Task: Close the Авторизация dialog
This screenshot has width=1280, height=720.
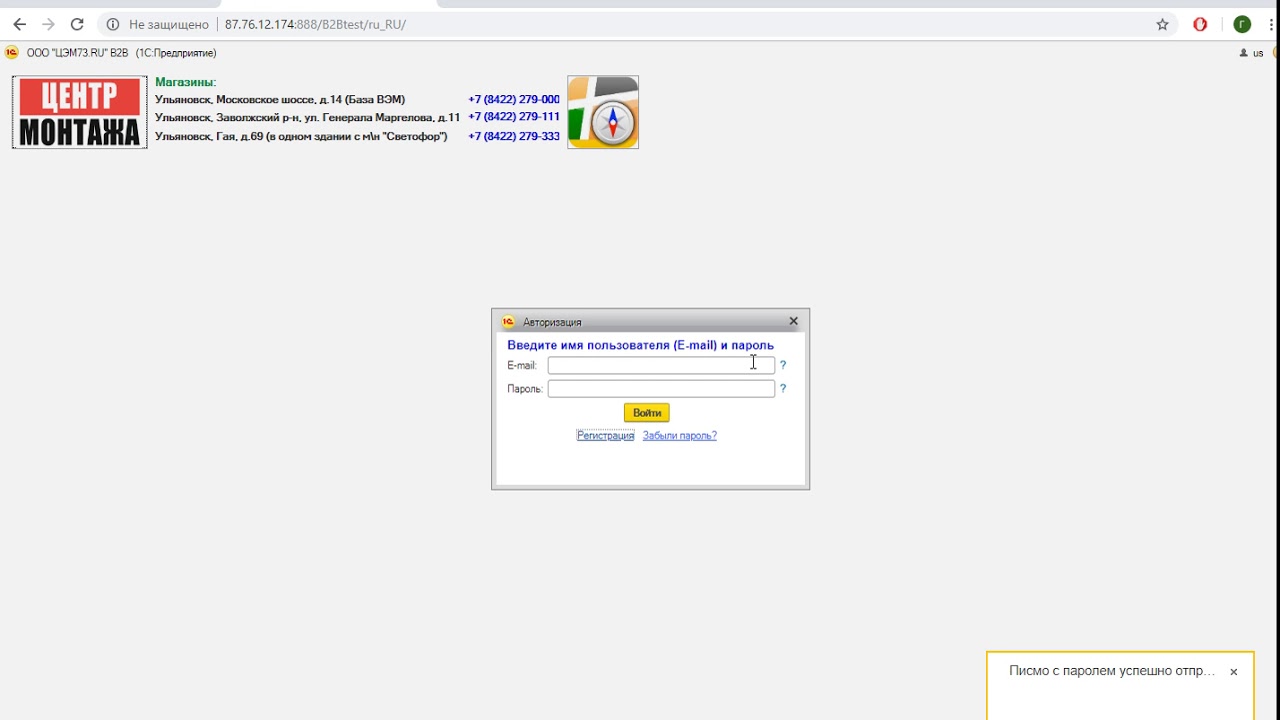Action: point(794,321)
